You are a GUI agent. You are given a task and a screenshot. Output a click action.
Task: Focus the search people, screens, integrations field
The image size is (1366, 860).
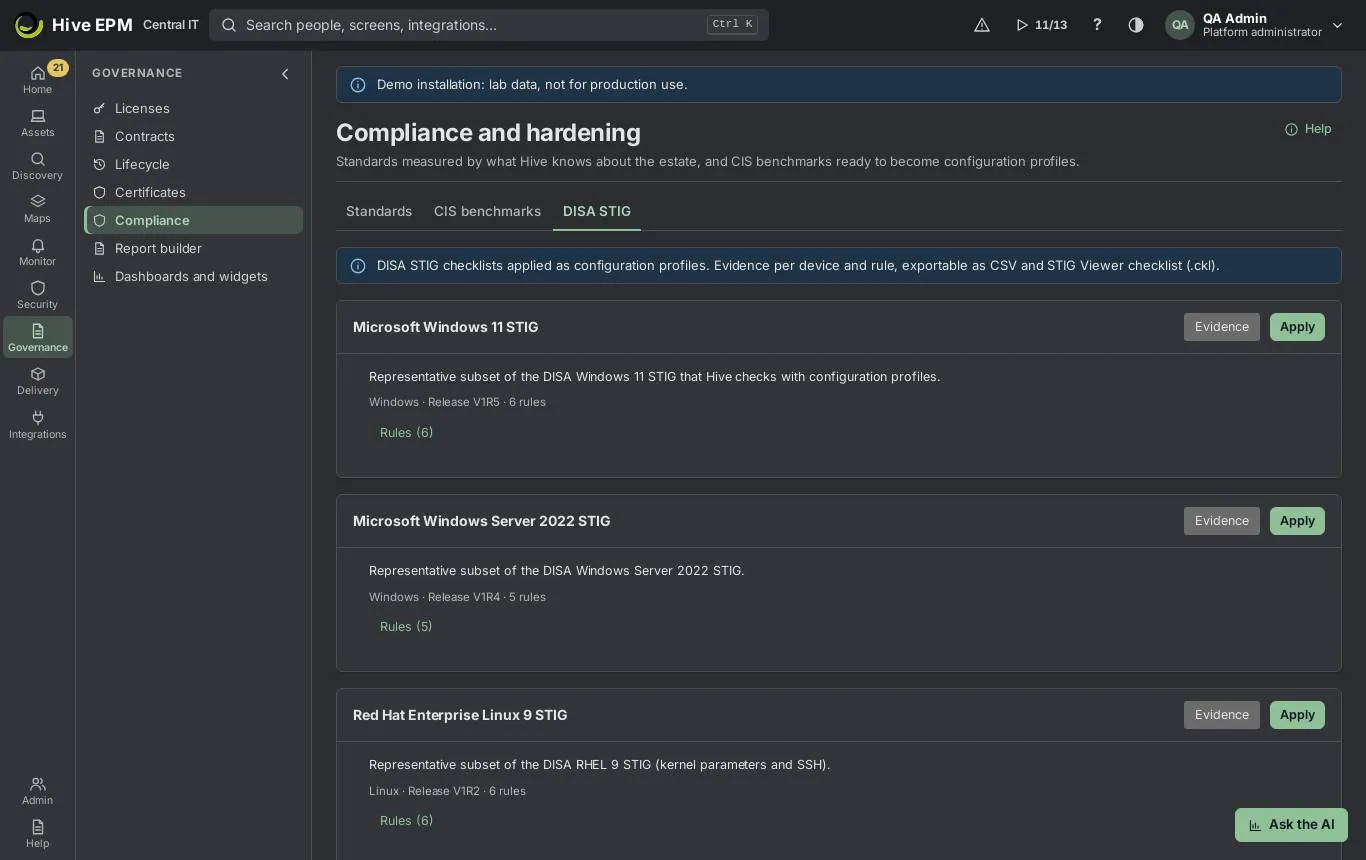pyautogui.click(x=489, y=25)
